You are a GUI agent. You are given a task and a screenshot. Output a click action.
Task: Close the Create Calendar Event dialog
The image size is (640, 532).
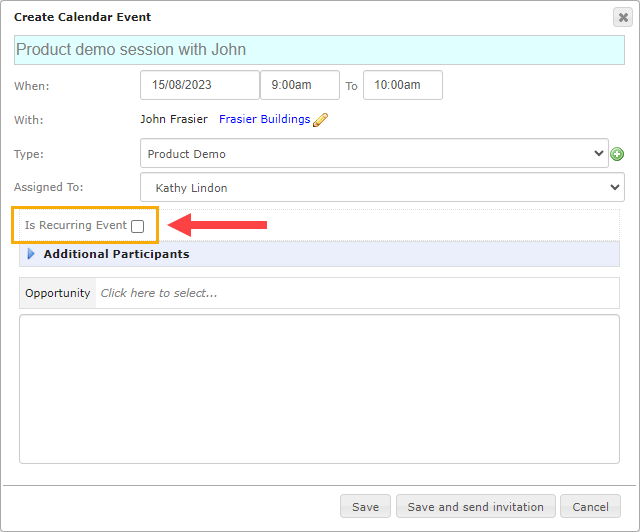(x=623, y=18)
